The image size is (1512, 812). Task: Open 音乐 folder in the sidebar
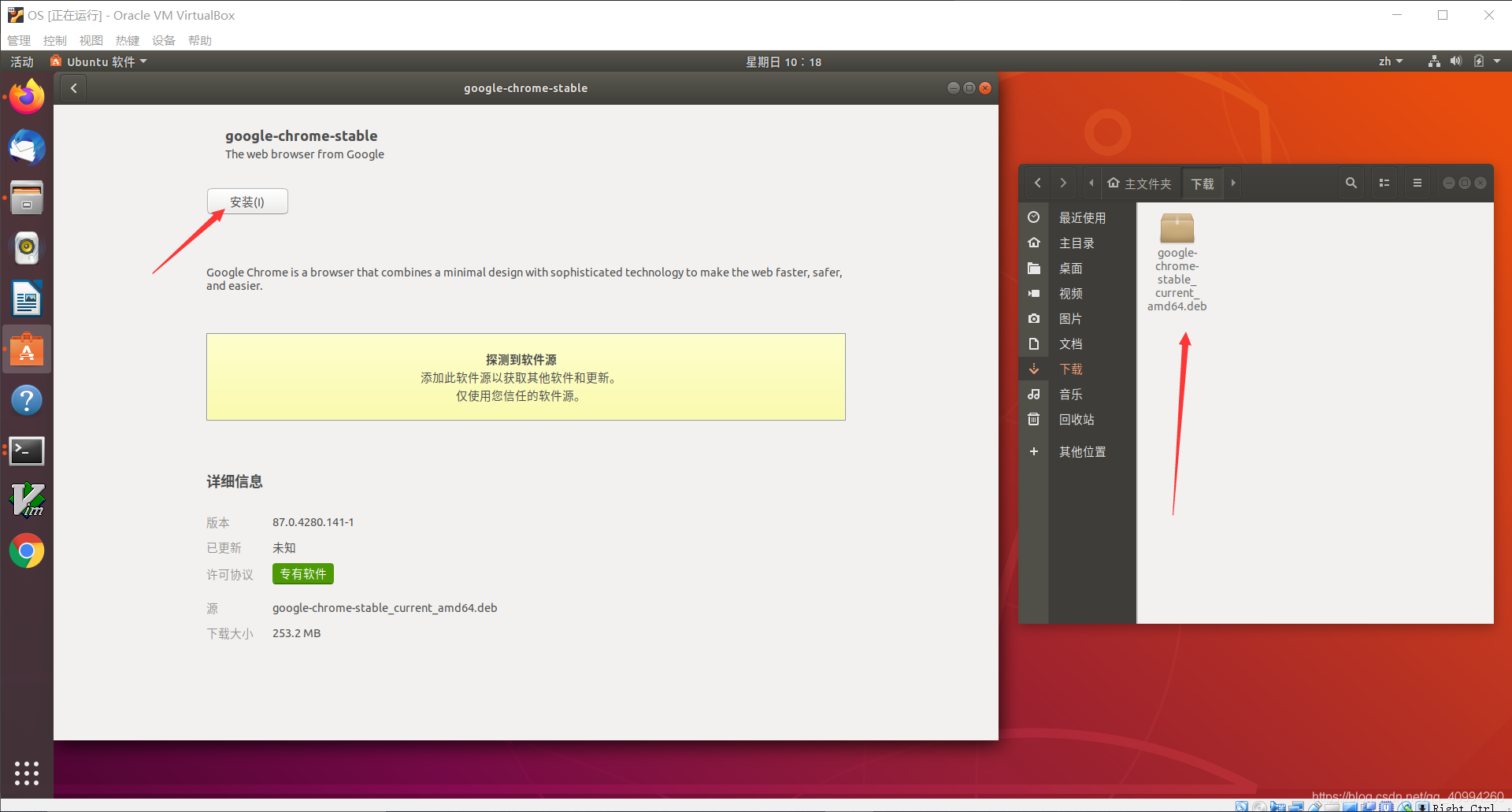click(x=1077, y=394)
